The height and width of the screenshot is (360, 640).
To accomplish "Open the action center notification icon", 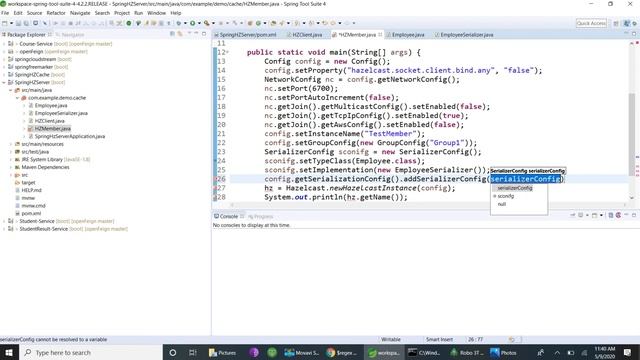I will pyautogui.click(x=628, y=352).
